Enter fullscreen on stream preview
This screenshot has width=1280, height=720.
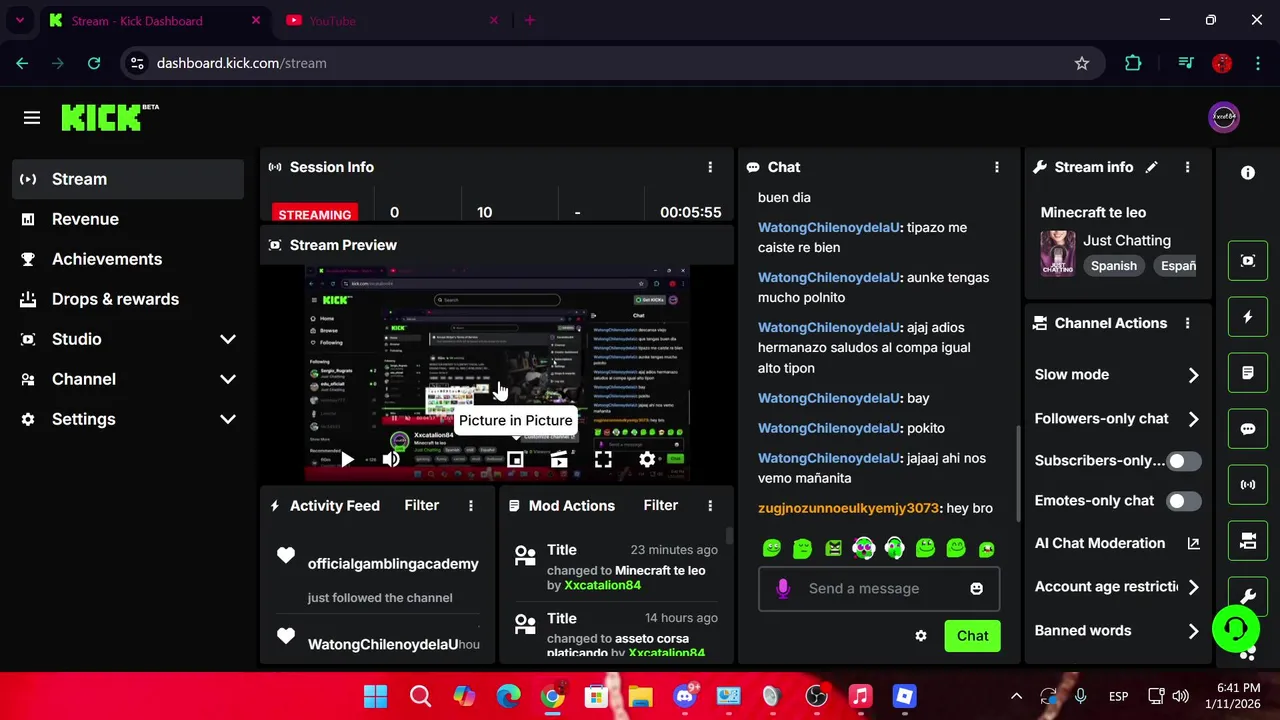point(603,460)
